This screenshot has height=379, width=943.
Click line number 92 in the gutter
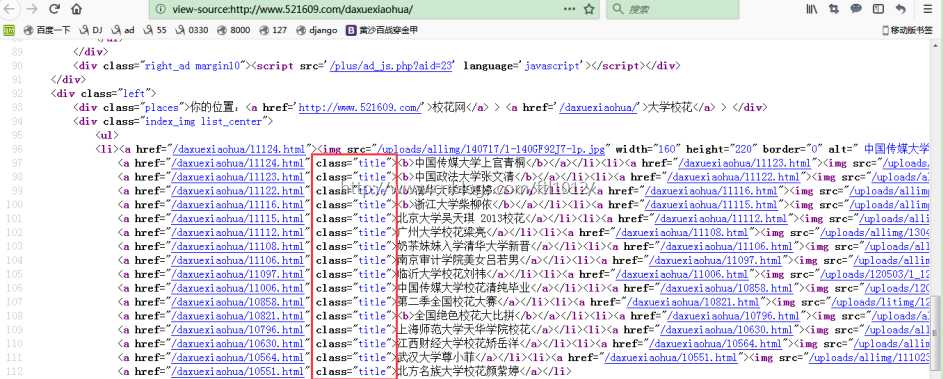17,93
